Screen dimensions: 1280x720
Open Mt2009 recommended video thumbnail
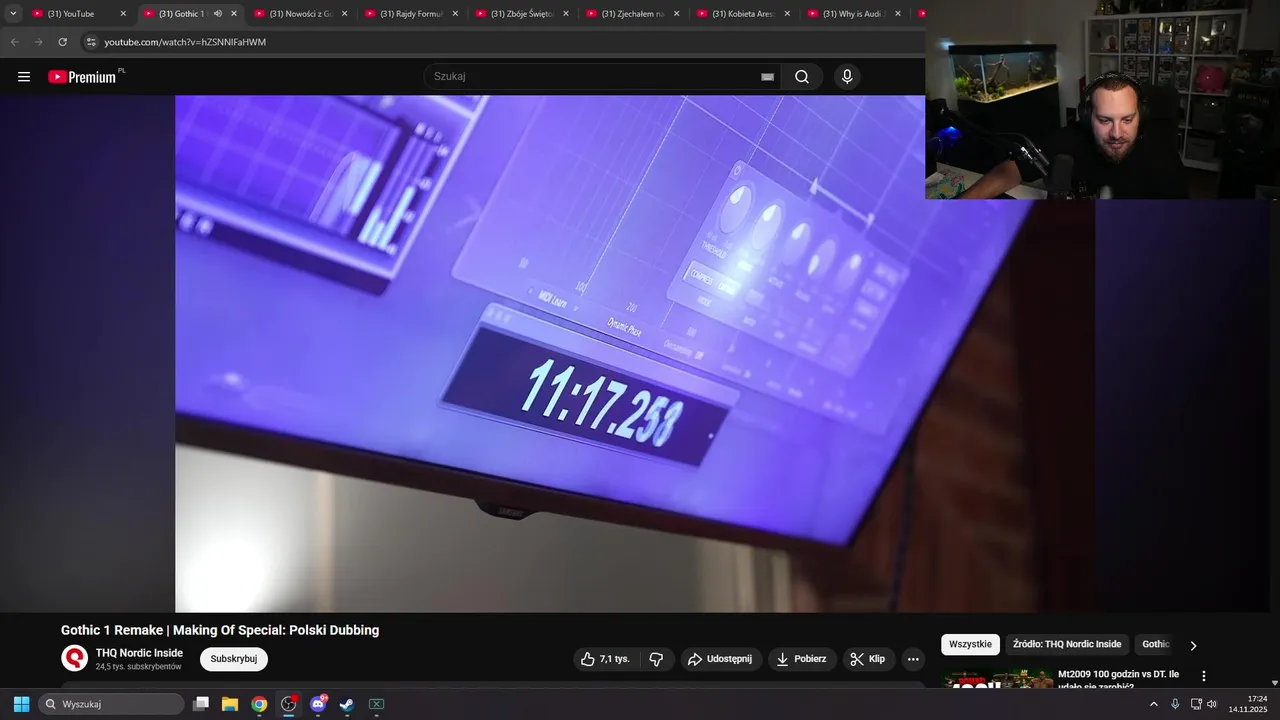(x=998, y=678)
